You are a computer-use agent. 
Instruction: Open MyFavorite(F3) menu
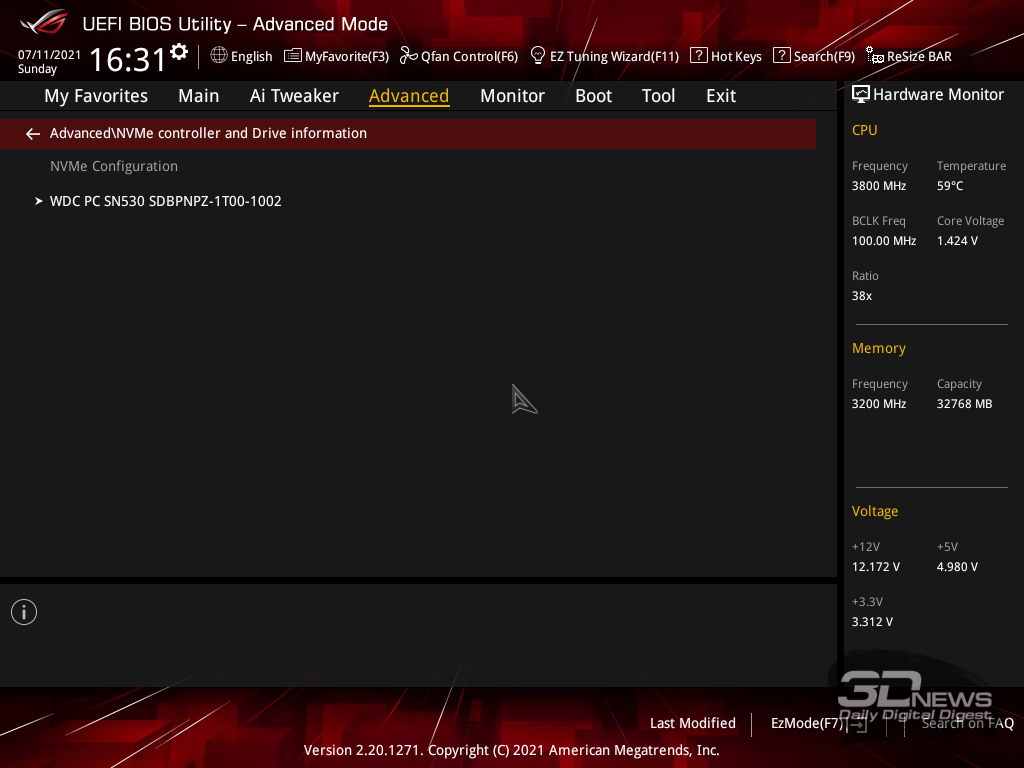pyautogui.click(x=347, y=56)
